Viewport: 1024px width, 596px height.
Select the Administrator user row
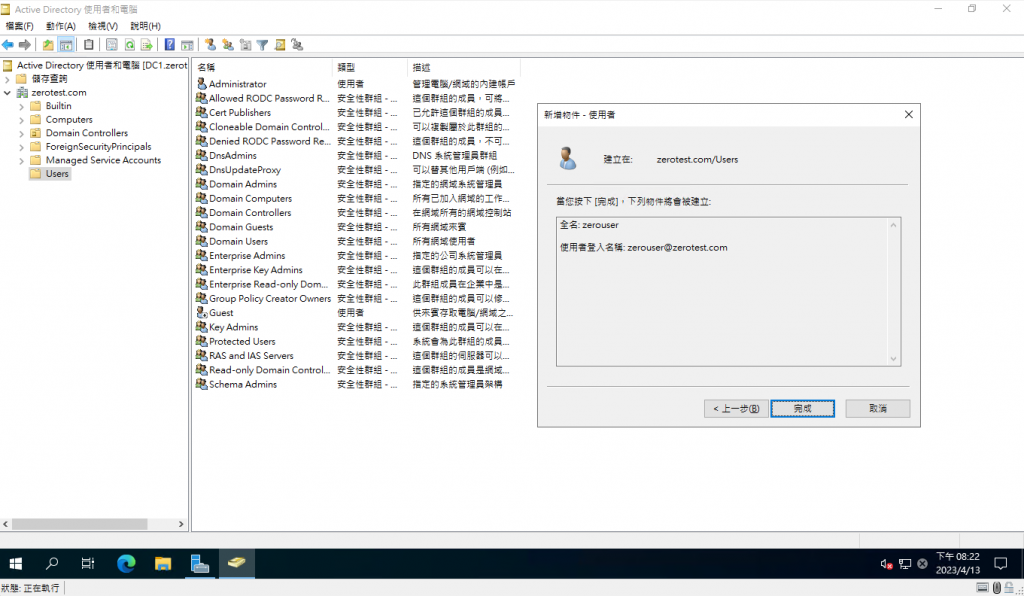click(x=356, y=84)
